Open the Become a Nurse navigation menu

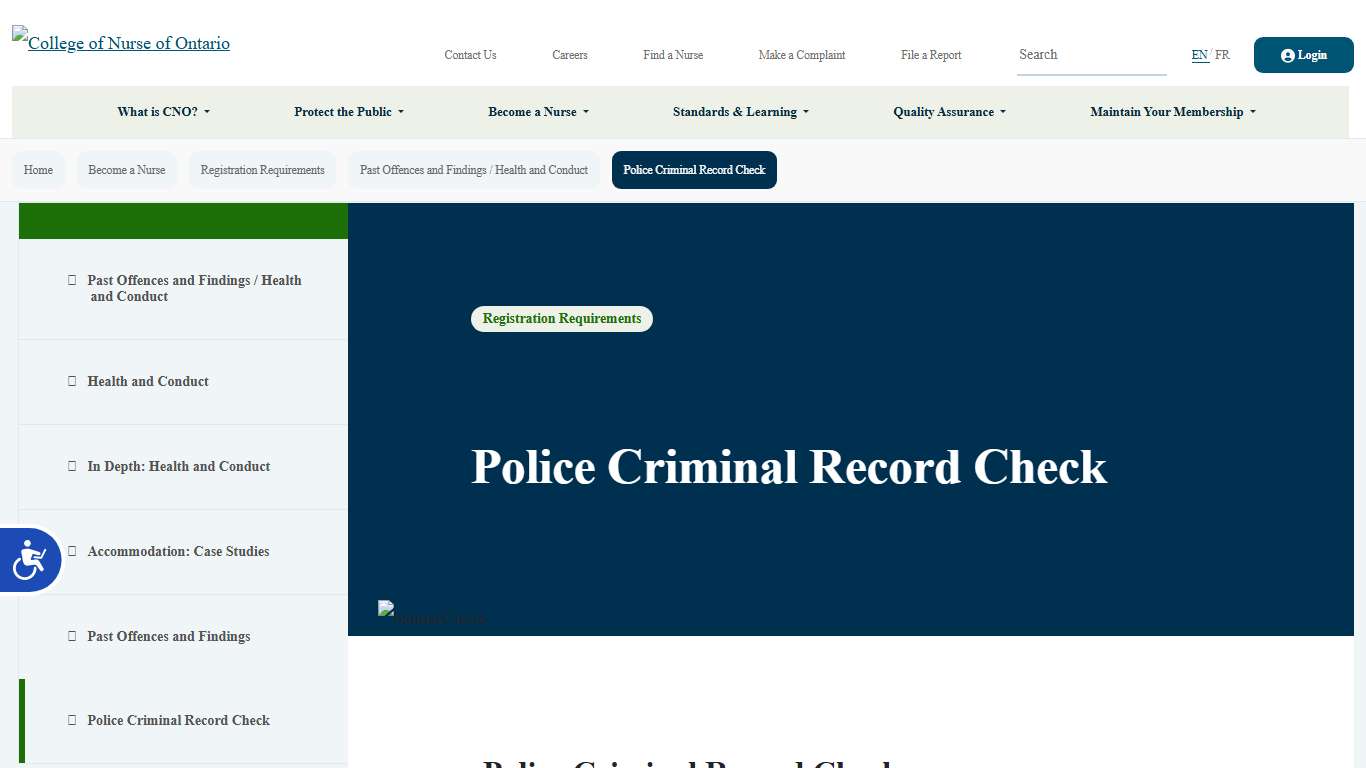pos(538,112)
